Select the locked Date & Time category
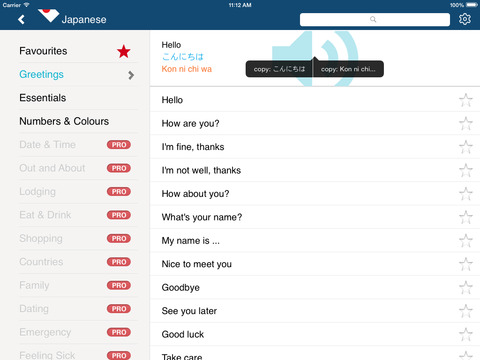The image size is (480, 360). (x=47, y=145)
